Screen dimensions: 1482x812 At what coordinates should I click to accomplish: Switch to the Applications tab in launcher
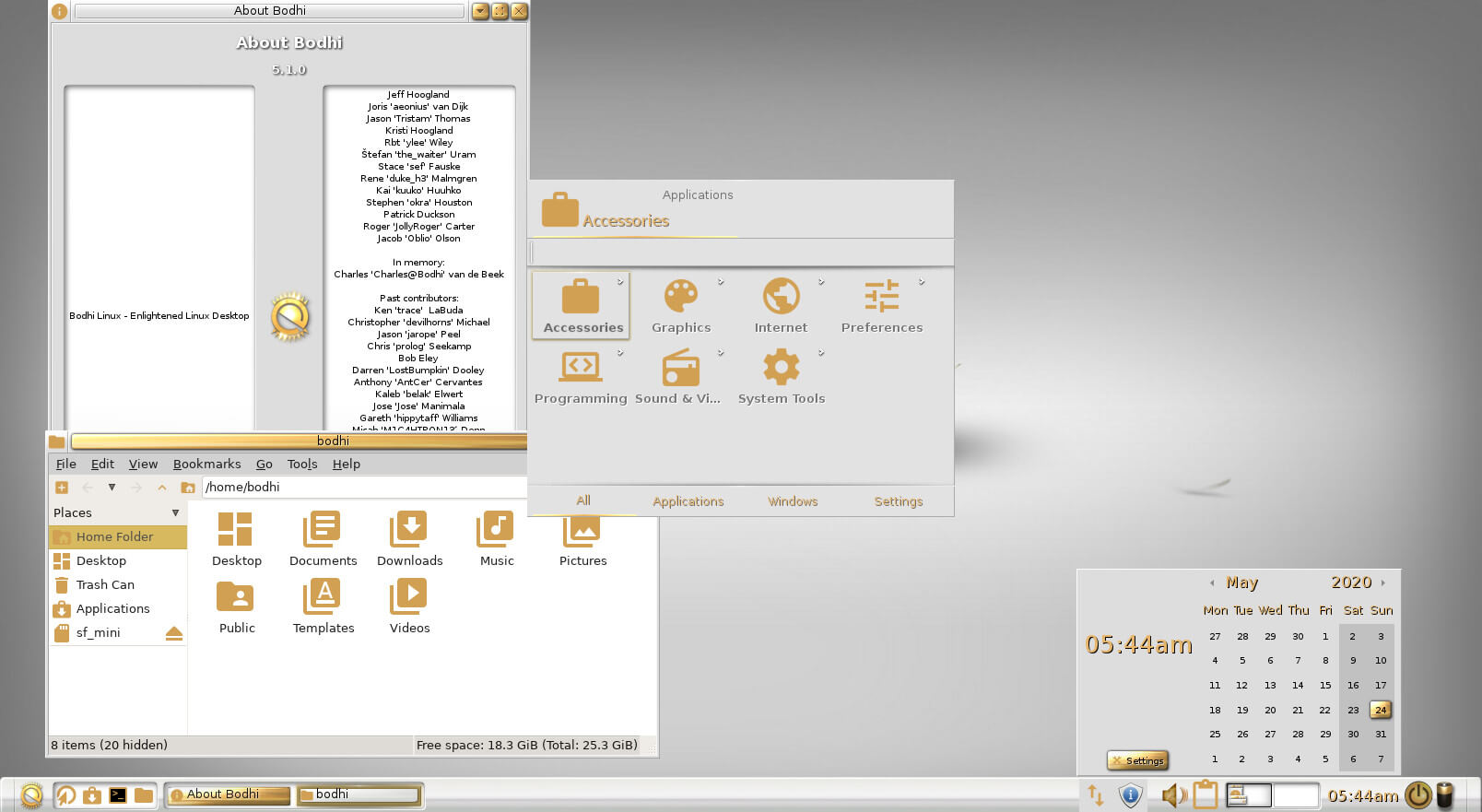pyautogui.click(x=688, y=501)
